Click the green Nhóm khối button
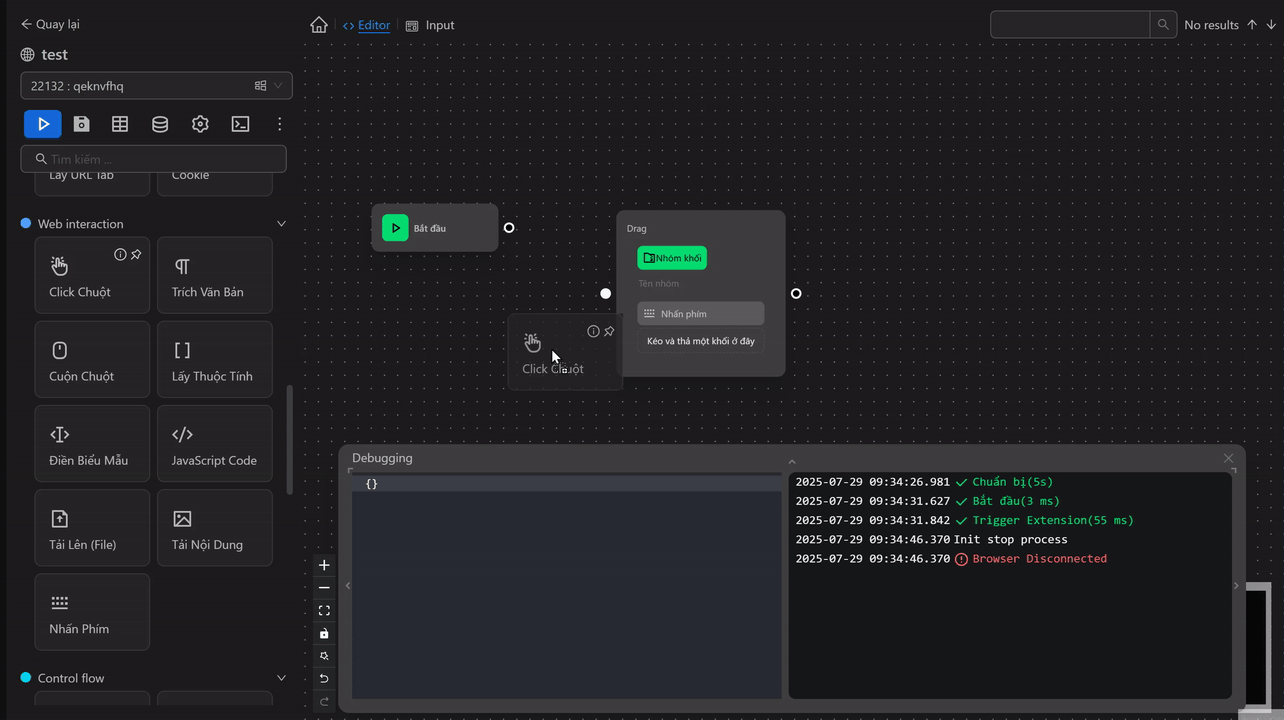Screen dimensions: 1284x720 [672, 258]
